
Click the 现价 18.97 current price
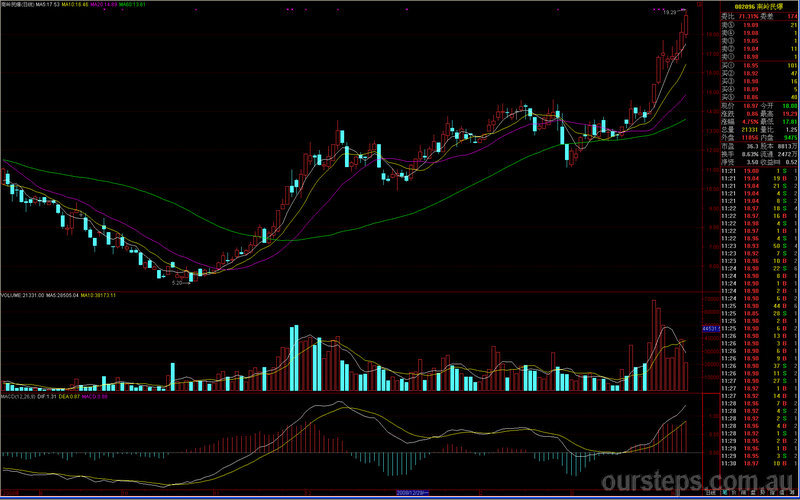751,106
